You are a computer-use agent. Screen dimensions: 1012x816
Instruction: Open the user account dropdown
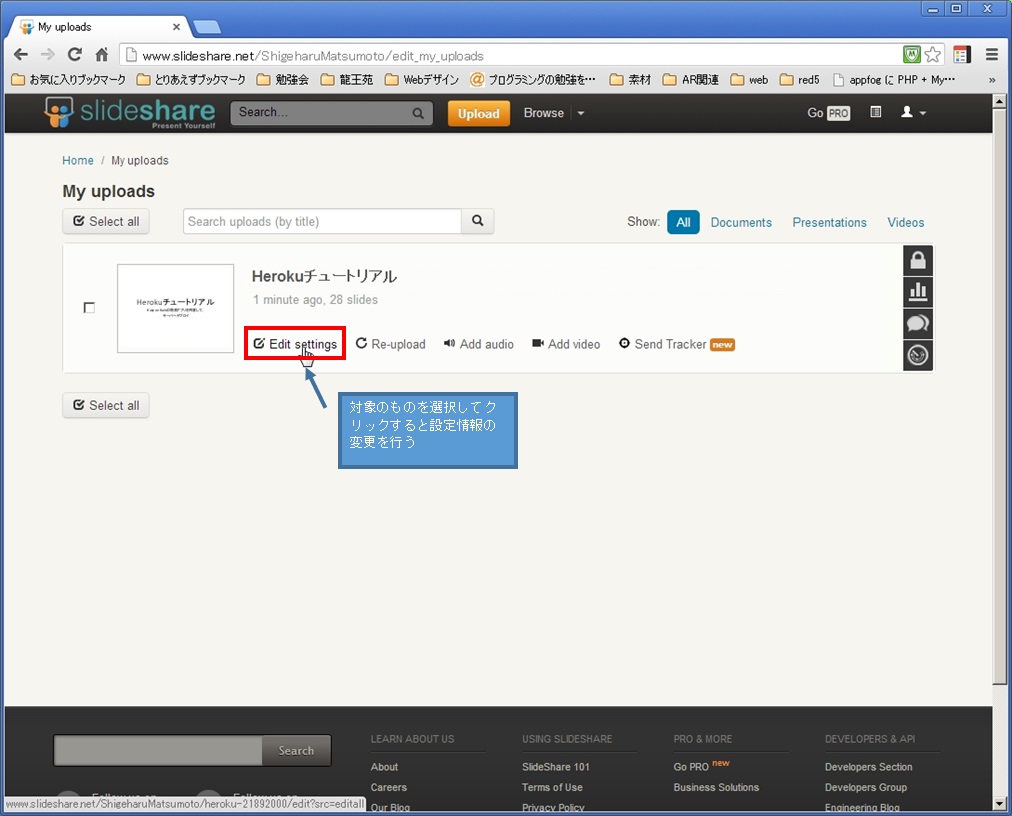pos(913,112)
